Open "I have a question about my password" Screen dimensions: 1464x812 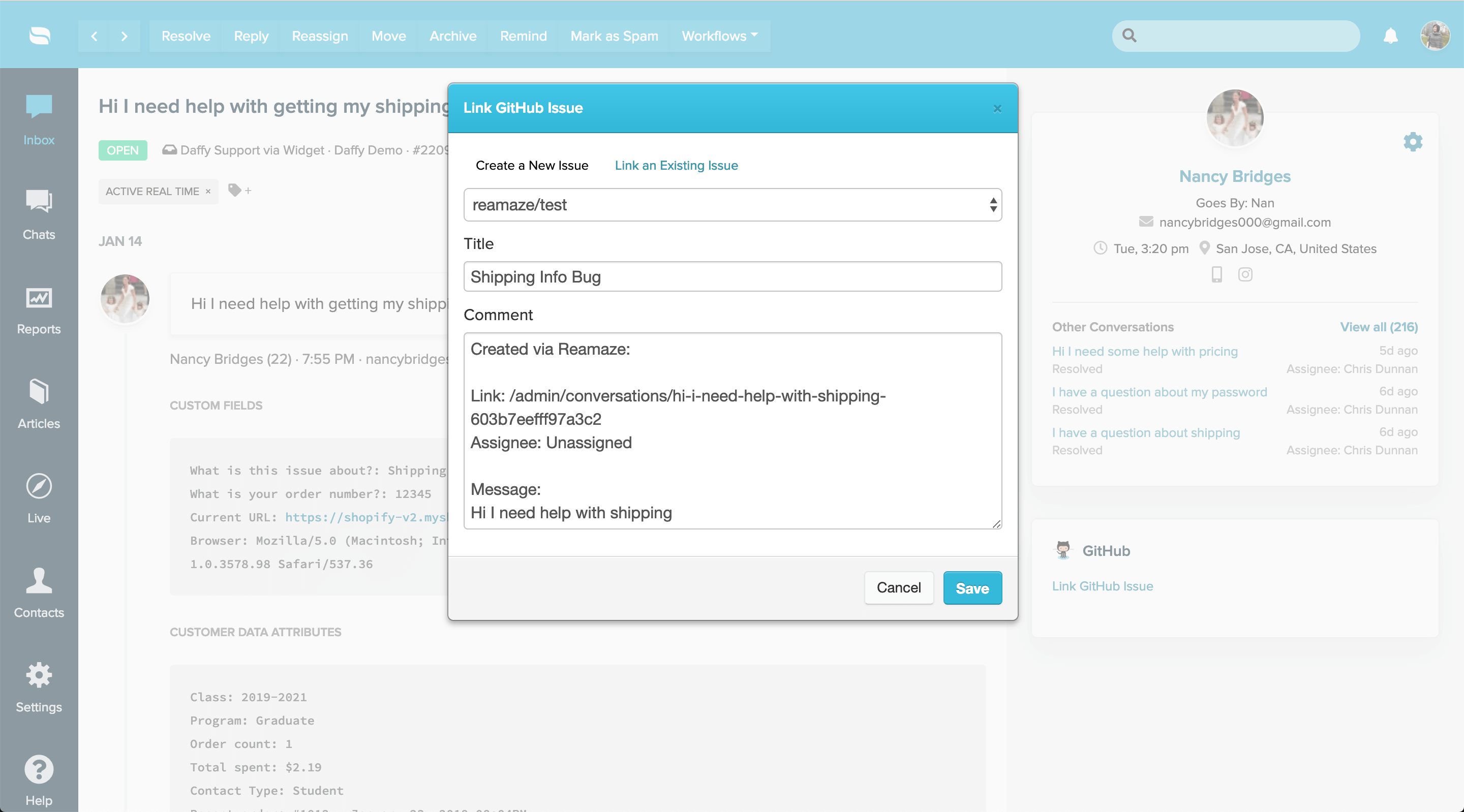pyautogui.click(x=1160, y=392)
